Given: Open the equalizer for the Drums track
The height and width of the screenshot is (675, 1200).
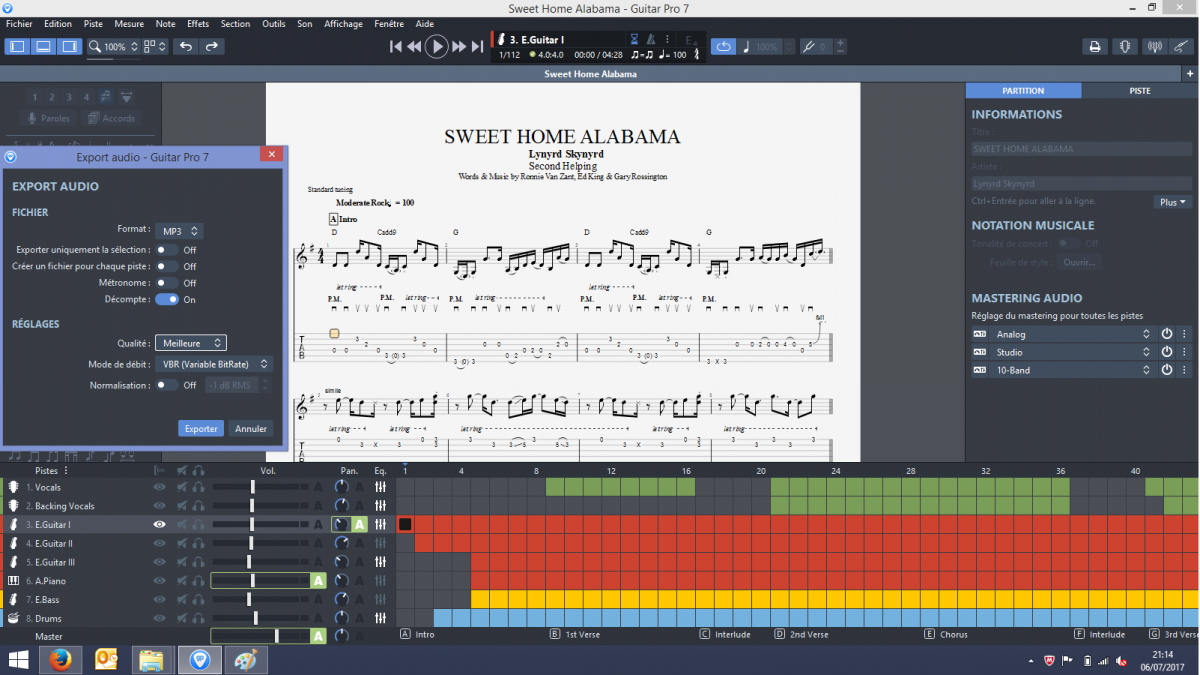Looking at the screenshot, I should tap(380, 618).
